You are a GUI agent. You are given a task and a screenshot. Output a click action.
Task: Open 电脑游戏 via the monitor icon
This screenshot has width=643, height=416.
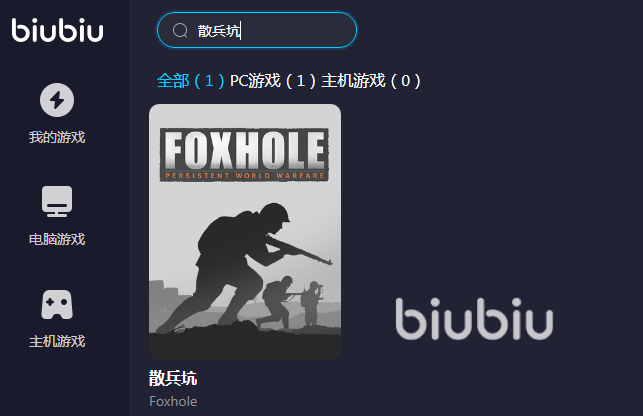(57, 201)
